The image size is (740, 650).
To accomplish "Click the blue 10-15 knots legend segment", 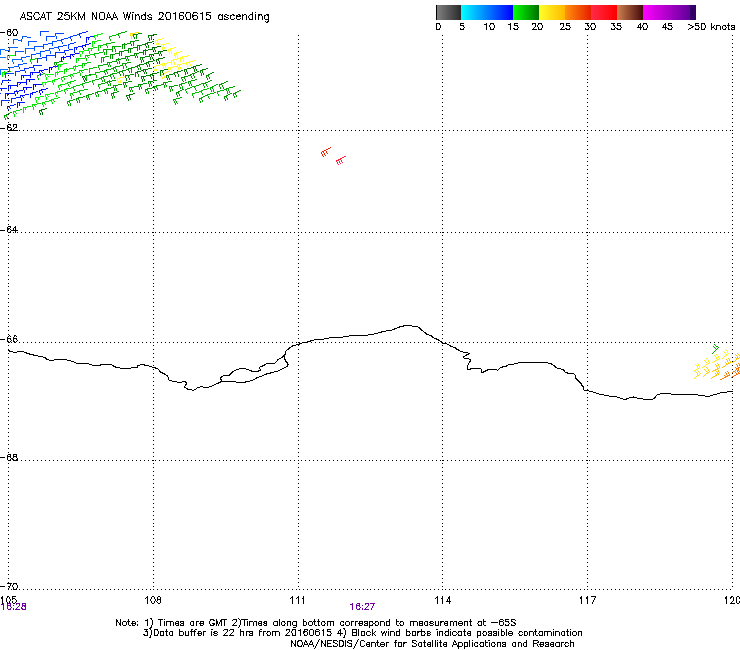I will pyautogui.click(x=500, y=12).
